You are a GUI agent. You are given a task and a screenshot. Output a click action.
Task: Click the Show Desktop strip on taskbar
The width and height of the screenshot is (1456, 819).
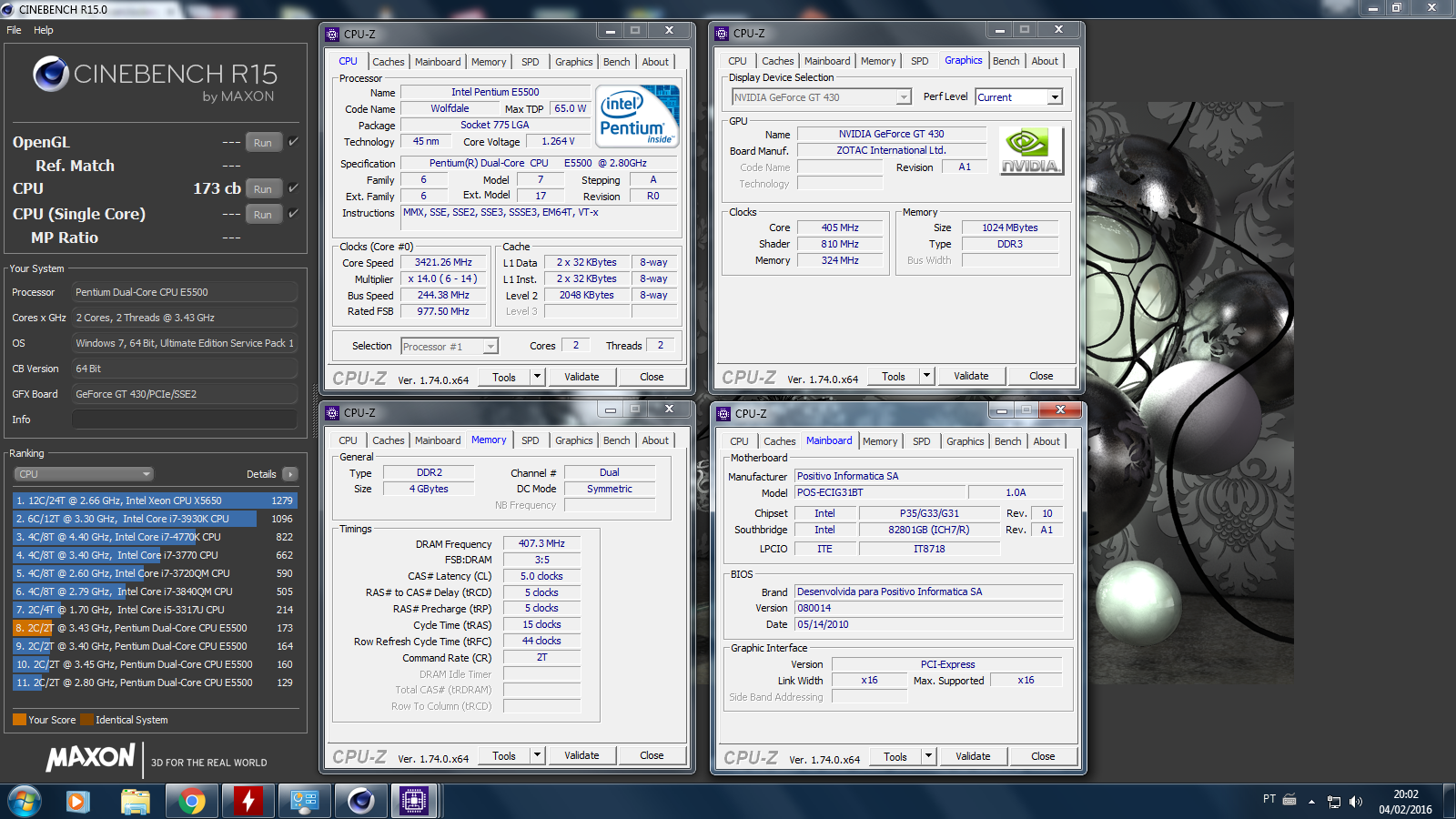[1449, 802]
